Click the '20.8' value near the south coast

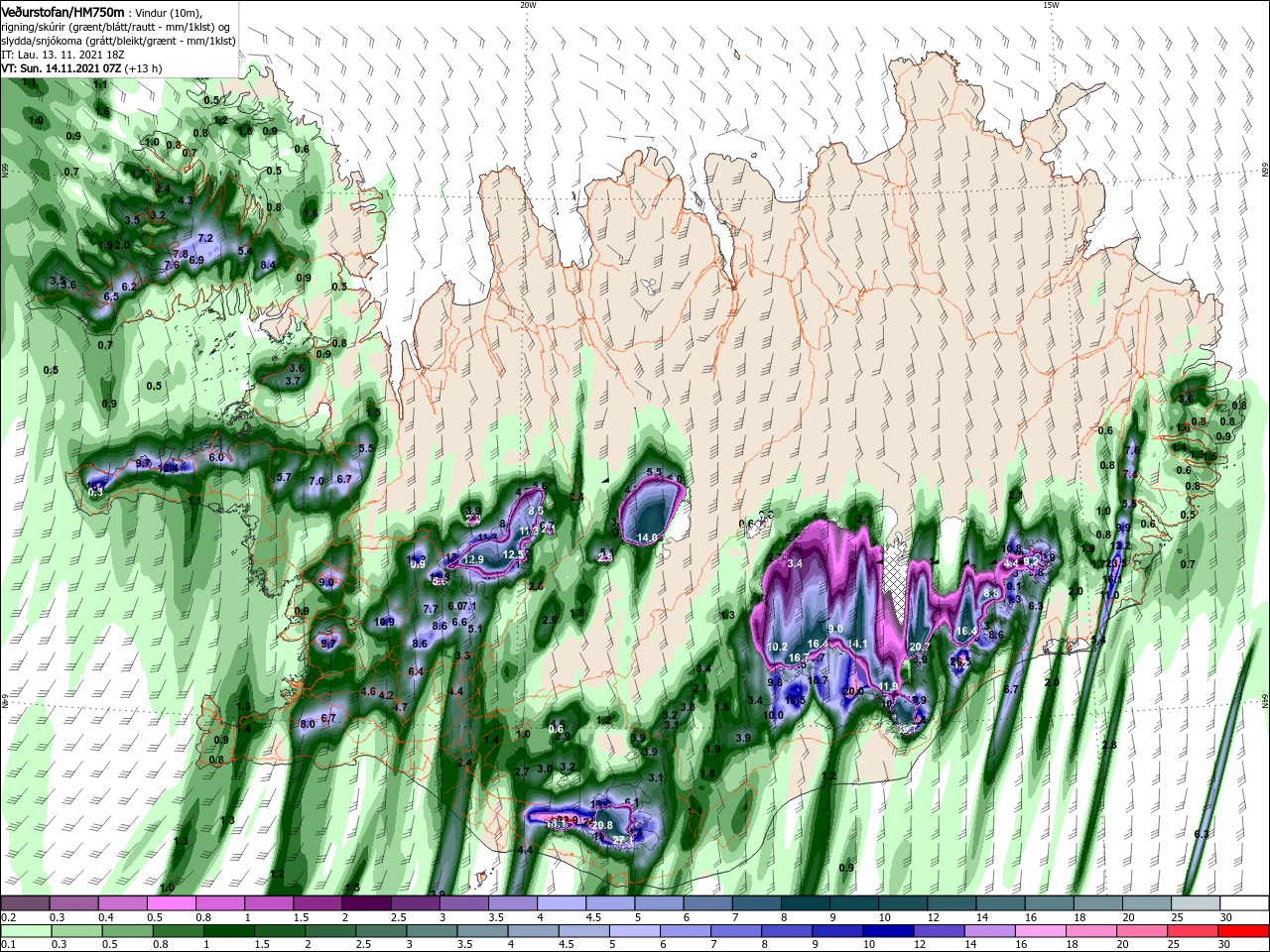click(602, 825)
